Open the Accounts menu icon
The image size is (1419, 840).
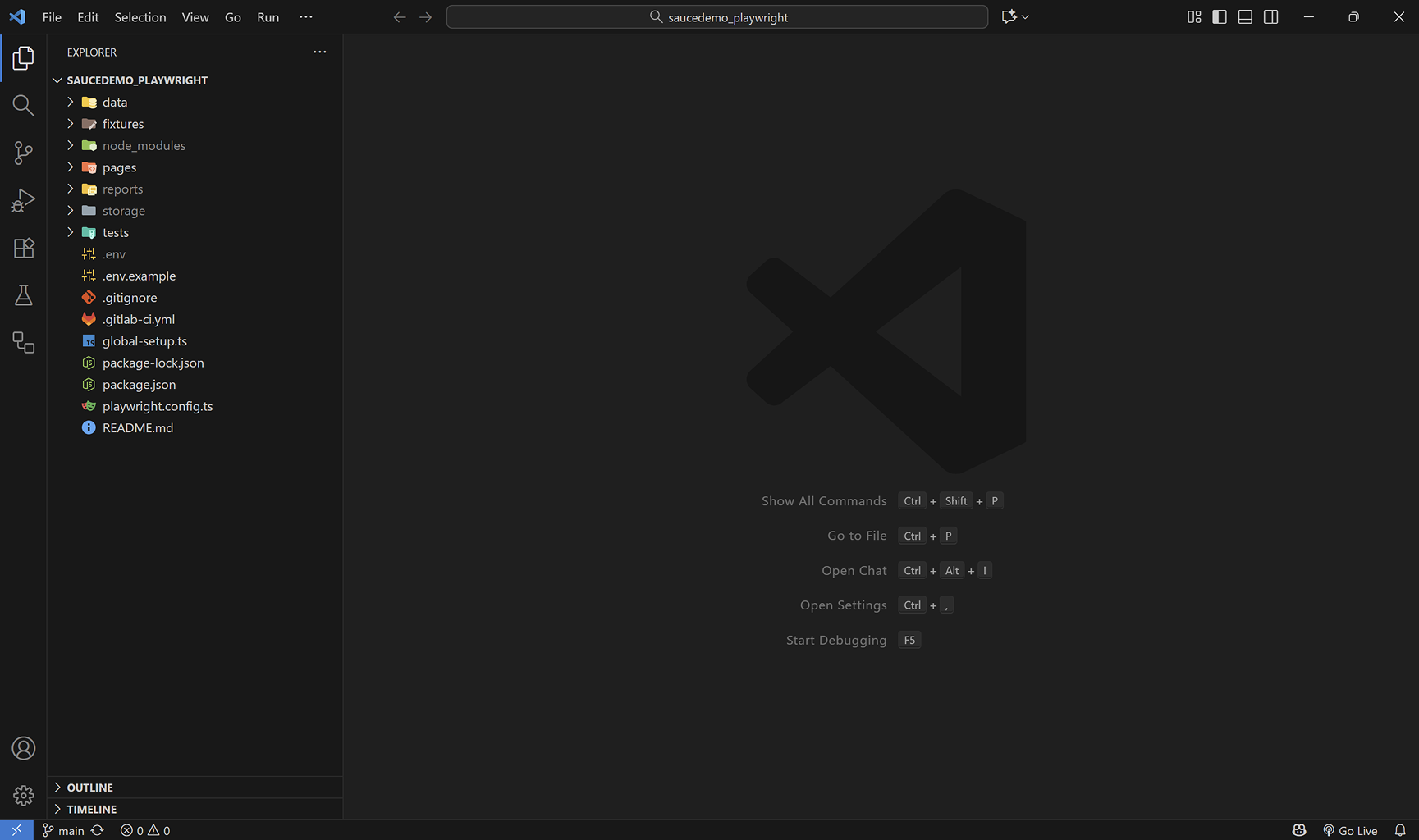click(23, 748)
